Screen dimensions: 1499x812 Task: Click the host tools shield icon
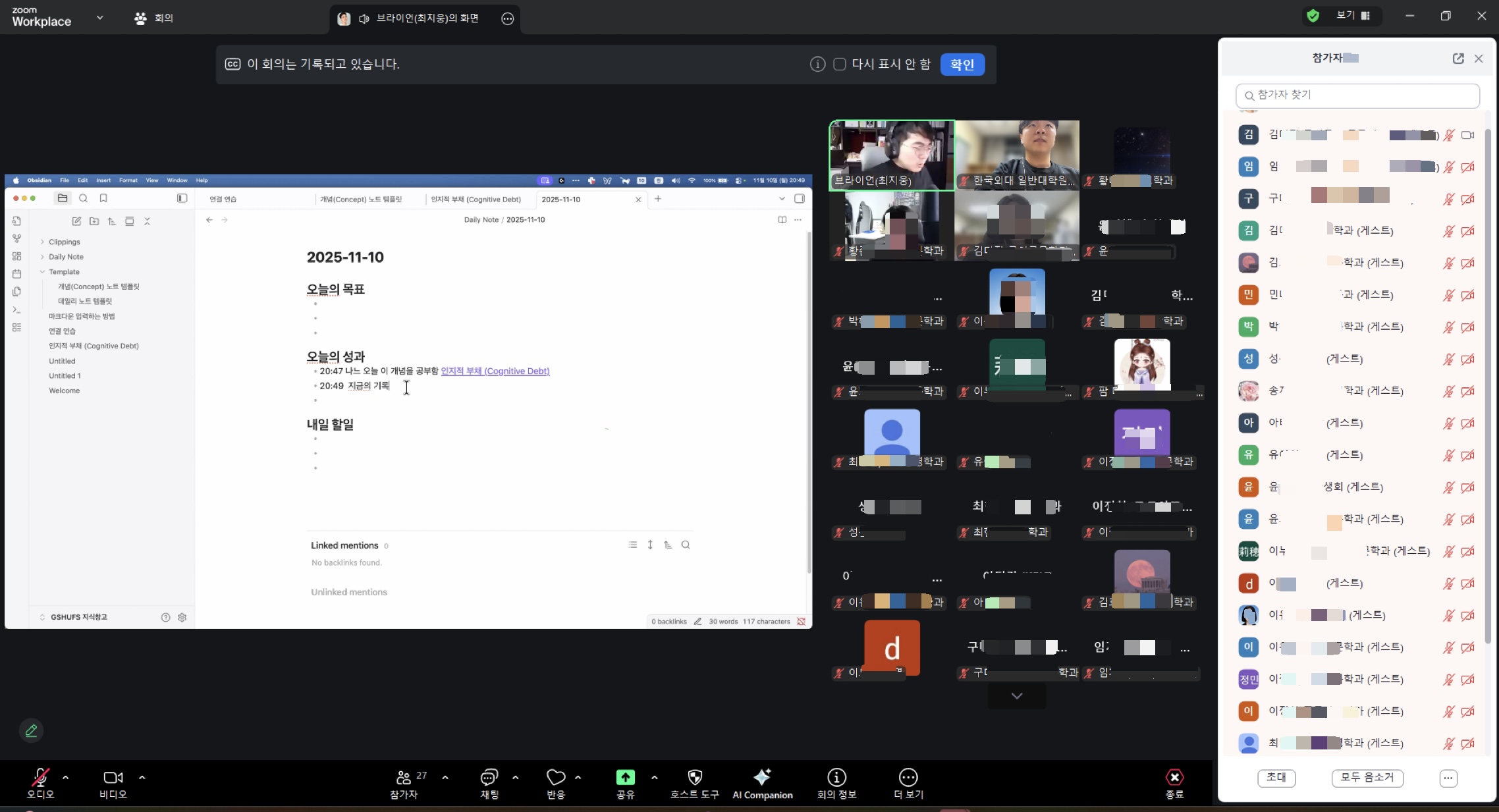[x=694, y=778]
